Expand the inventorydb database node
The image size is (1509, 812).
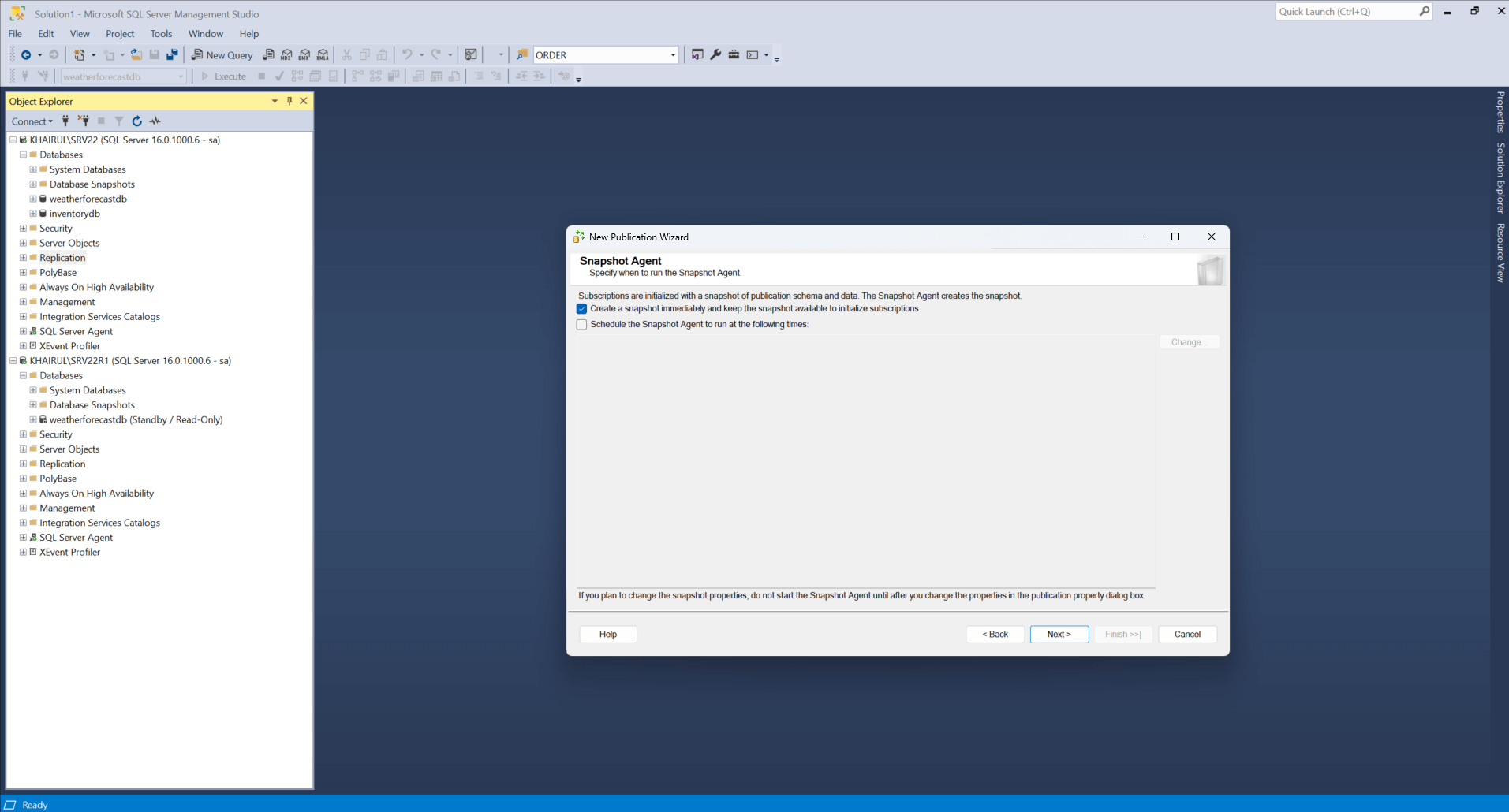tap(33, 214)
